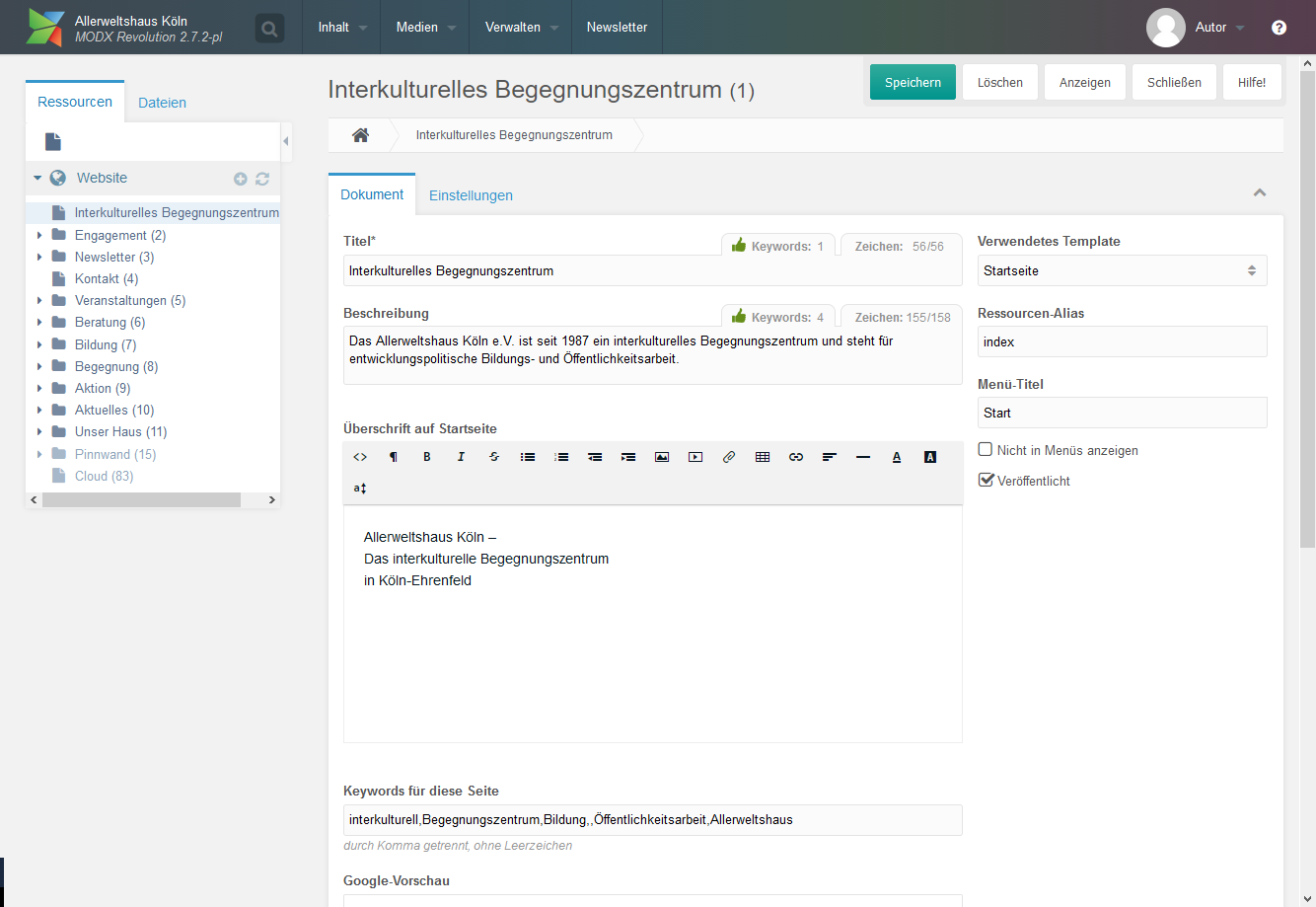Viewport: 1316px width, 907px height.
Task: Insert table in the editor
Action: [763, 457]
